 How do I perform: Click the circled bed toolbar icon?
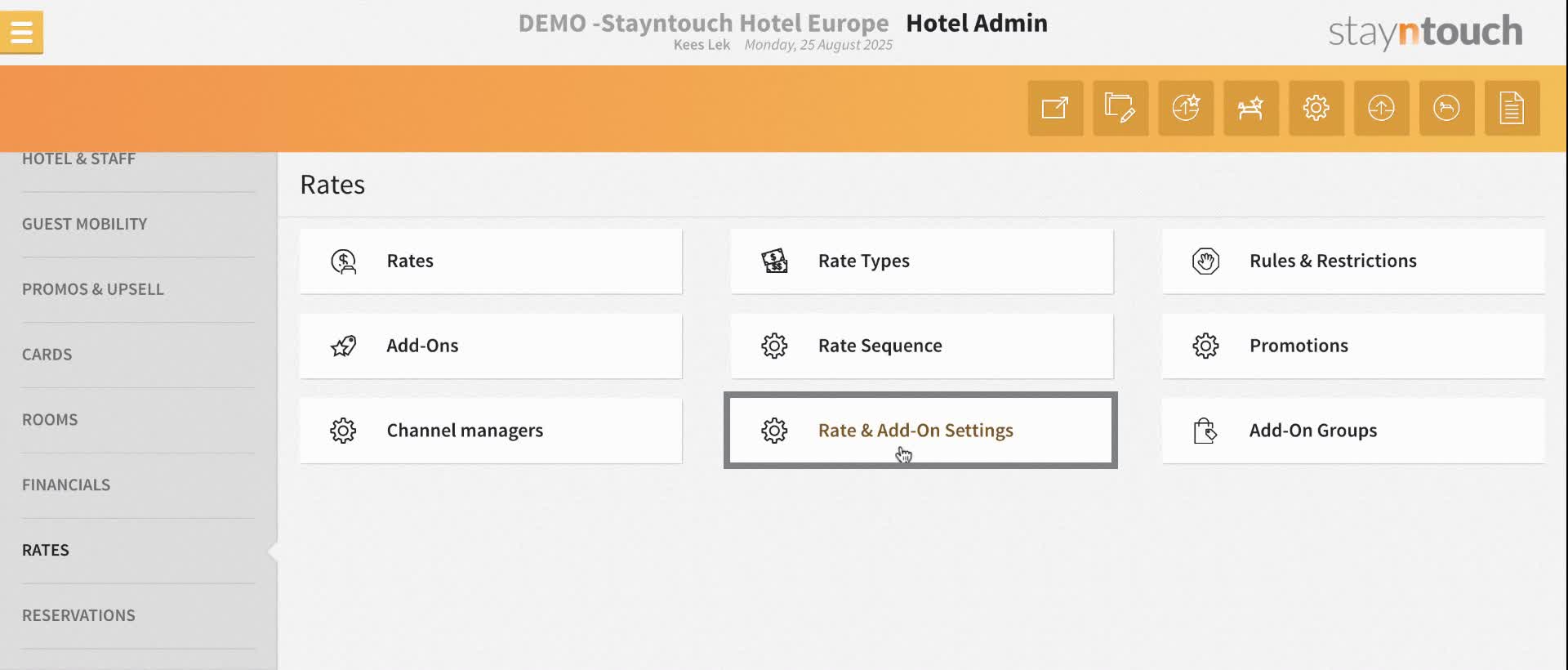tap(1447, 108)
